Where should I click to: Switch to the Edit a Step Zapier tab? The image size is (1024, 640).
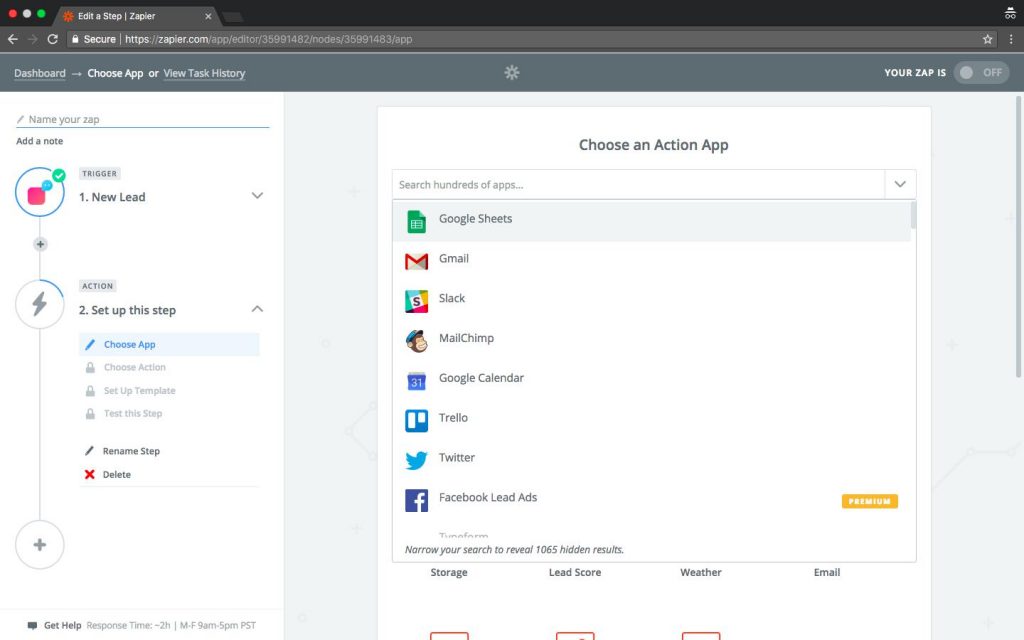(x=138, y=16)
